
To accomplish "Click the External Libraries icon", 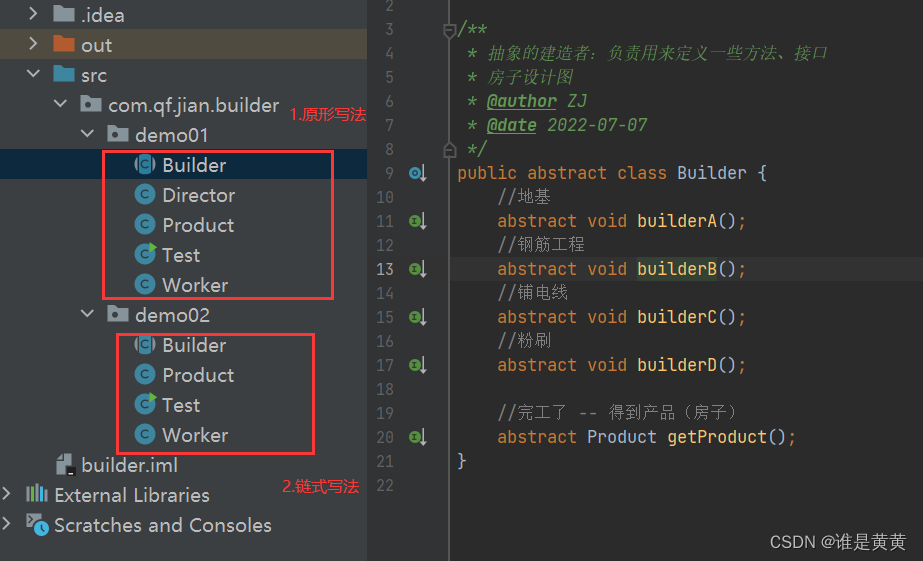I will click(x=36, y=493).
